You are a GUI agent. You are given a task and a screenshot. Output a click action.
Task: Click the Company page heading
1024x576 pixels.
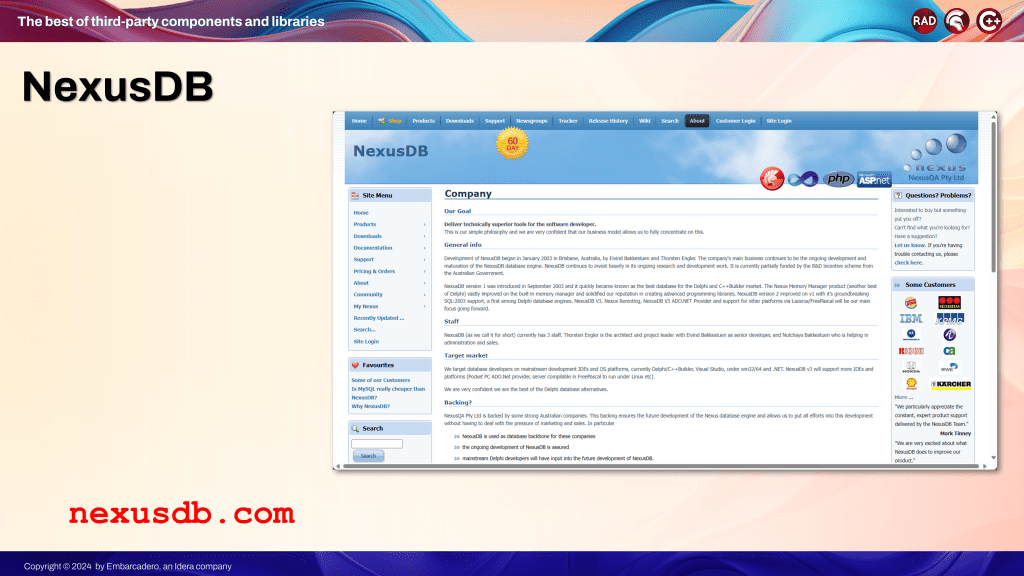(x=468, y=193)
